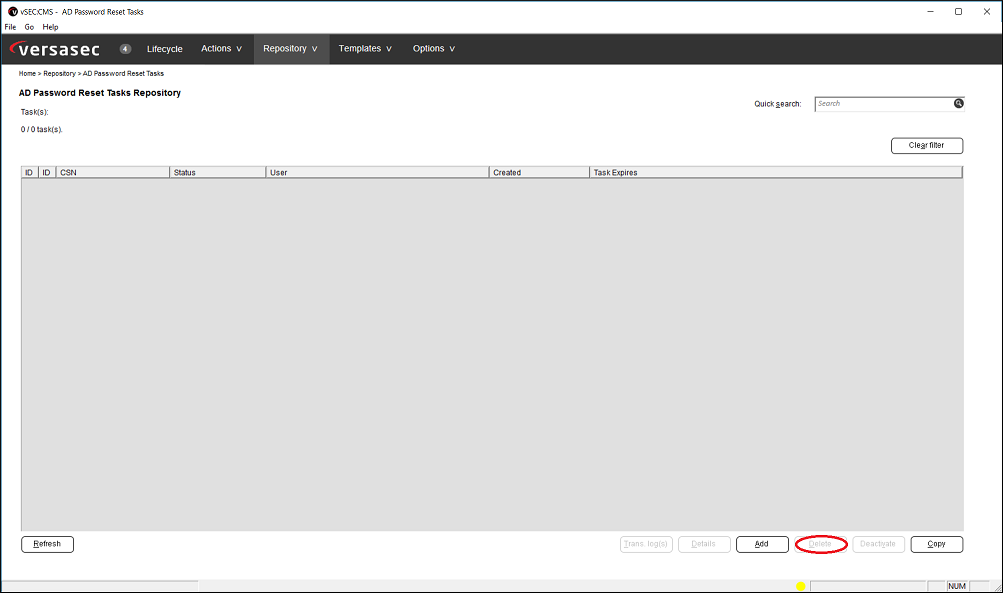Expand the Options dropdown menu
Viewport: 1003px width, 593px height.
434,49
